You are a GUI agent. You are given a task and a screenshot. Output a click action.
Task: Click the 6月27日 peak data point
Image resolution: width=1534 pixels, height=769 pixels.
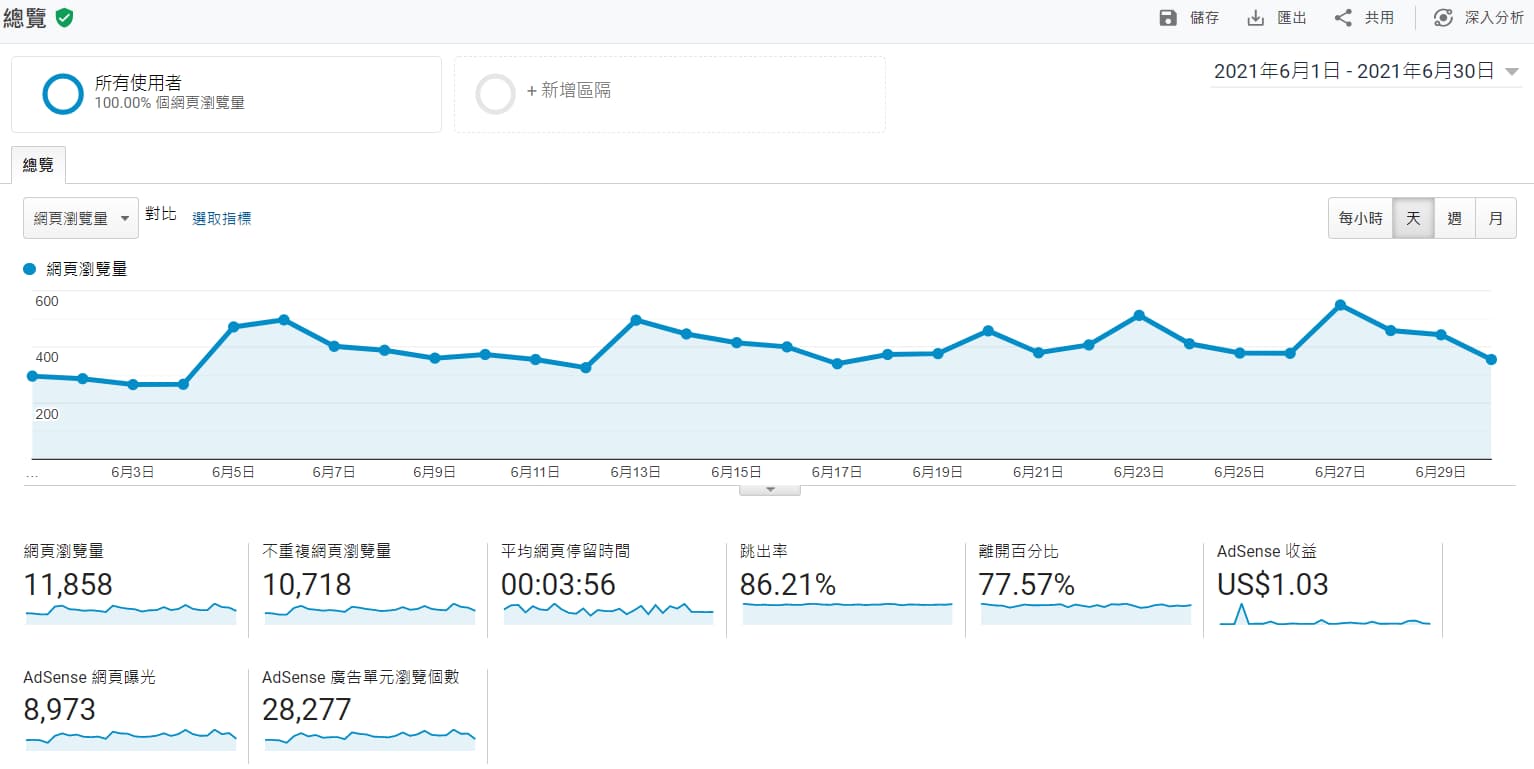tap(1340, 305)
